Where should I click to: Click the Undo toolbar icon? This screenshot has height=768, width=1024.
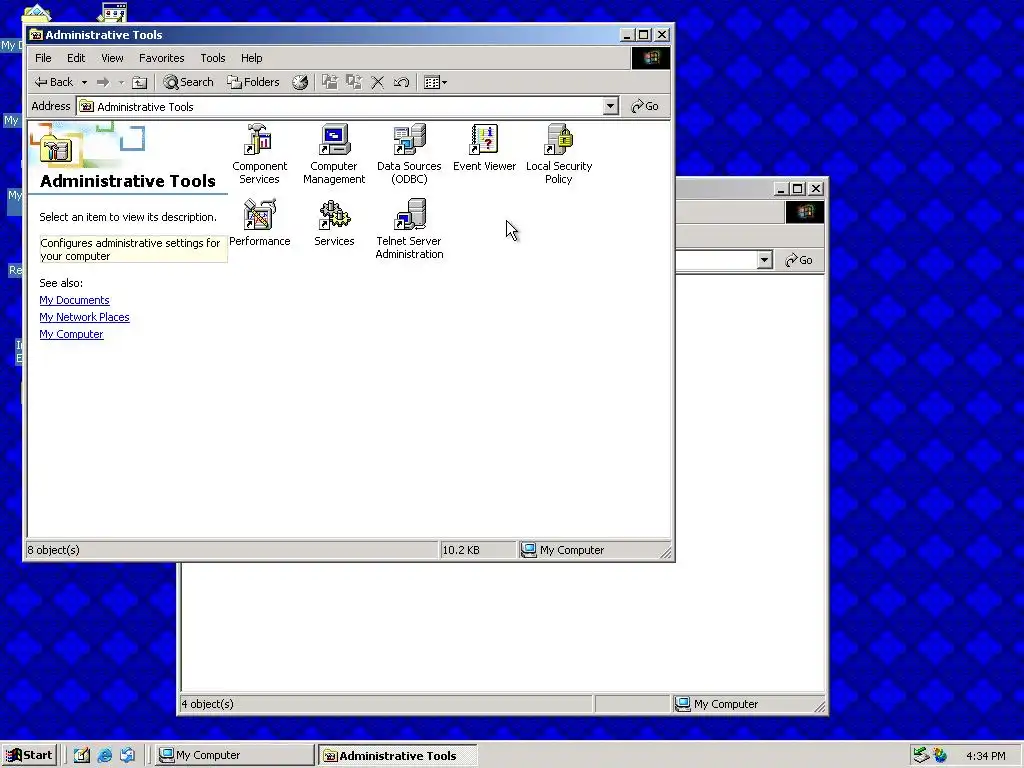click(x=401, y=82)
